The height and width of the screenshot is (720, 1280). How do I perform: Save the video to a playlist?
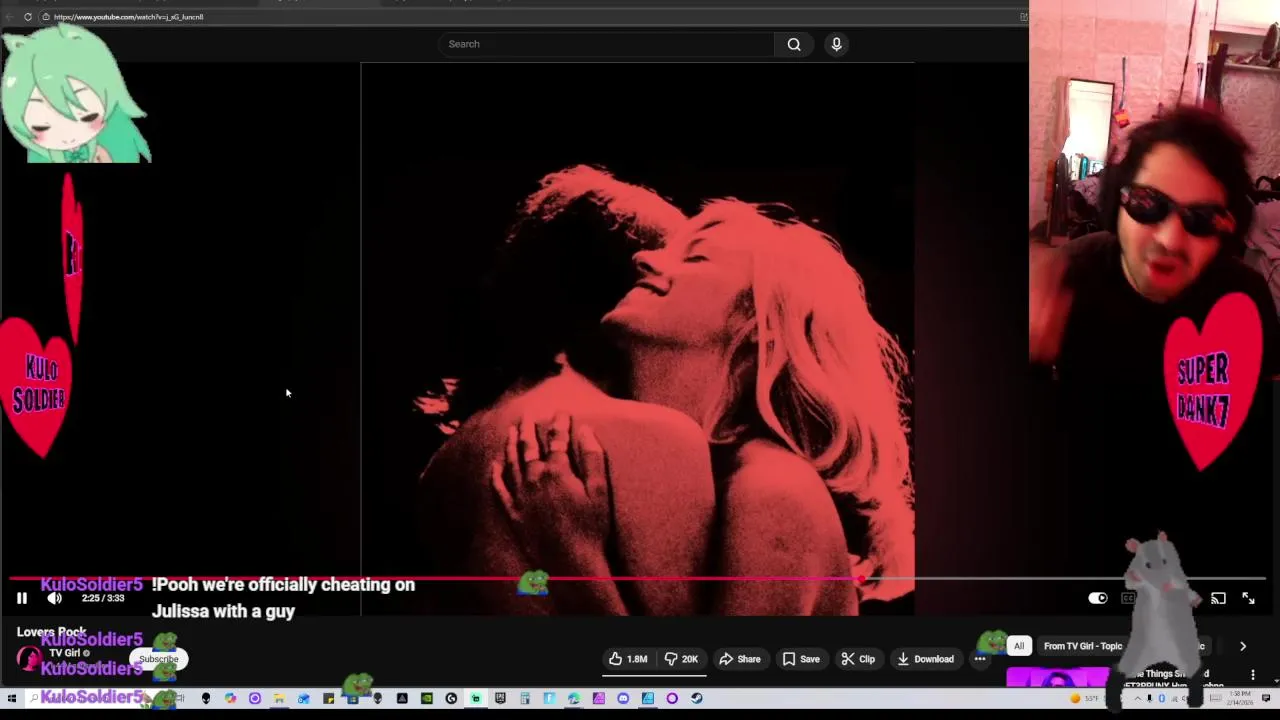point(801,659)
